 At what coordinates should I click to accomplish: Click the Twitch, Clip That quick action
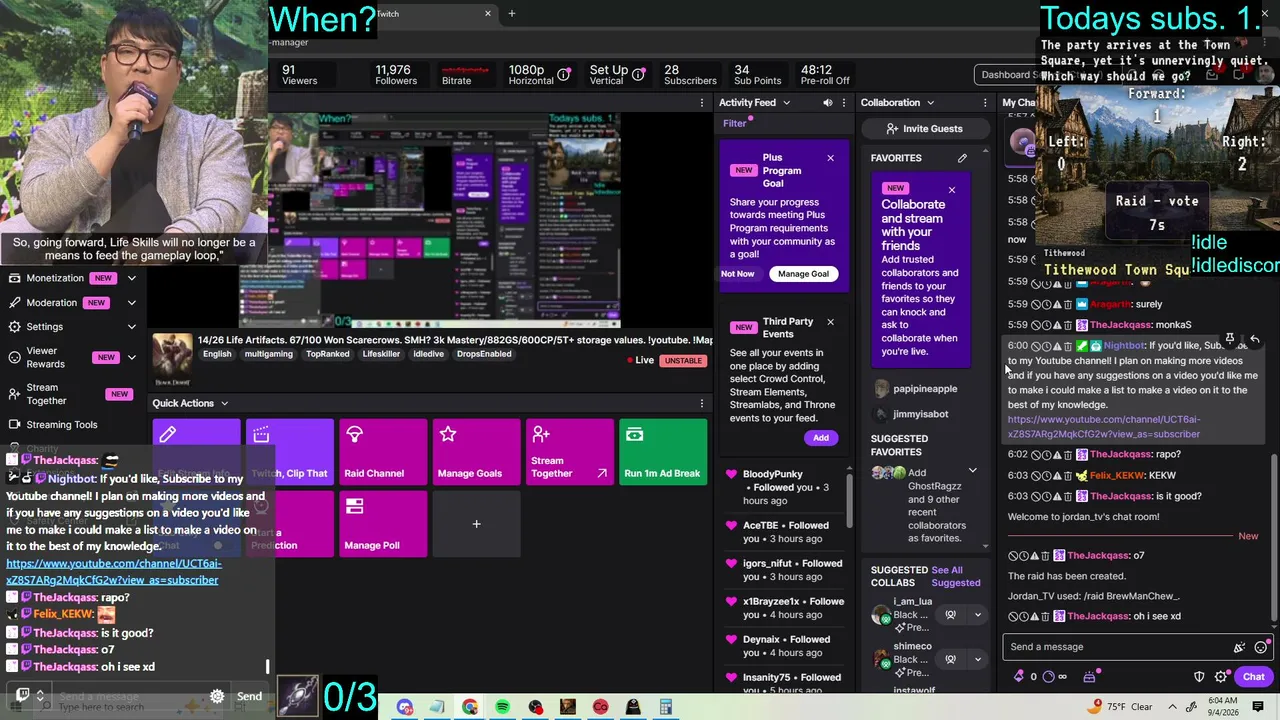[x=290, y=452]
